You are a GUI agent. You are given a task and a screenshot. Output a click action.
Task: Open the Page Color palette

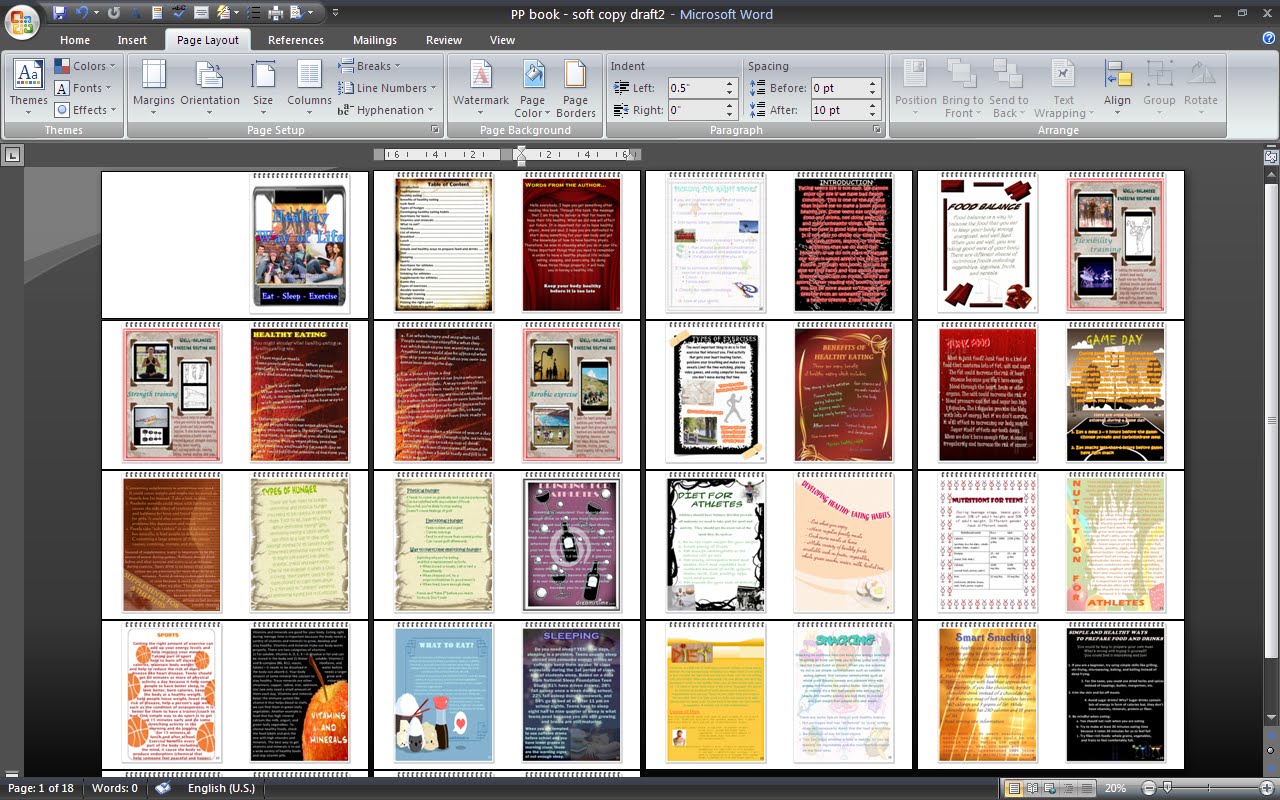click(x=533, y=86)
